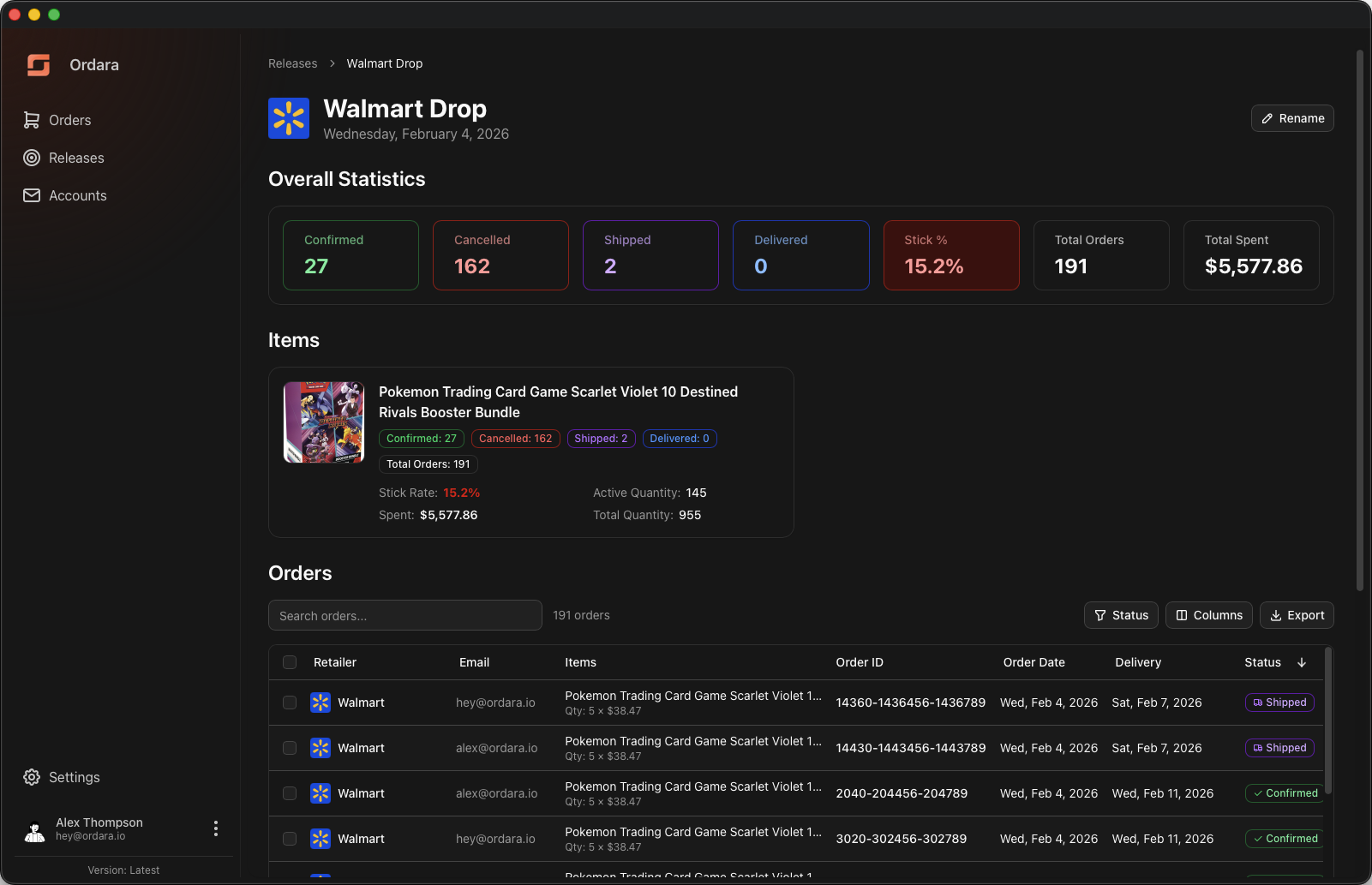Click the item's Shipped: 2 badge
The image size is (1372, 885).
(601, 439)
